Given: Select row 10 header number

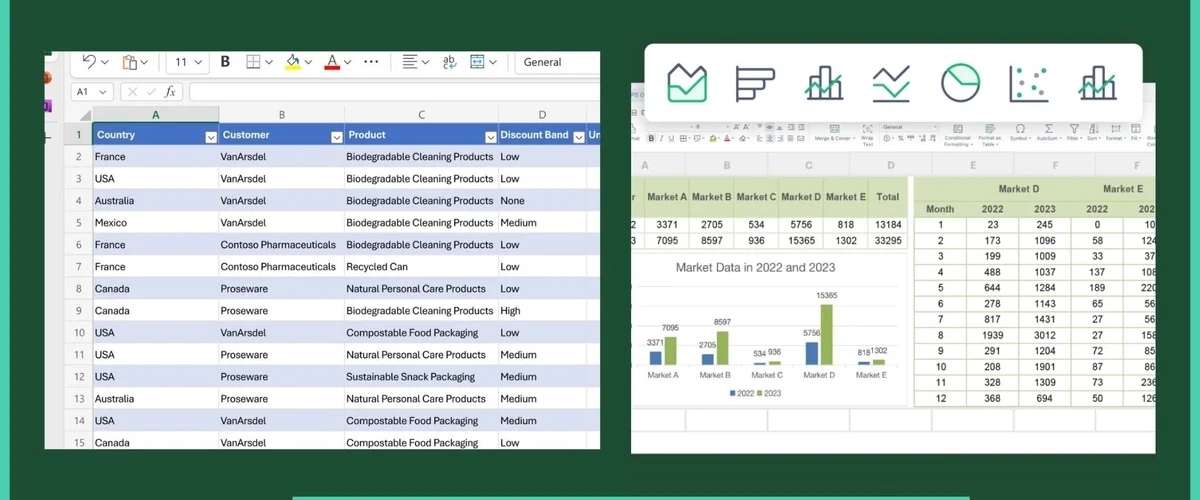Looking at the screenshot, I should [78, 333].
